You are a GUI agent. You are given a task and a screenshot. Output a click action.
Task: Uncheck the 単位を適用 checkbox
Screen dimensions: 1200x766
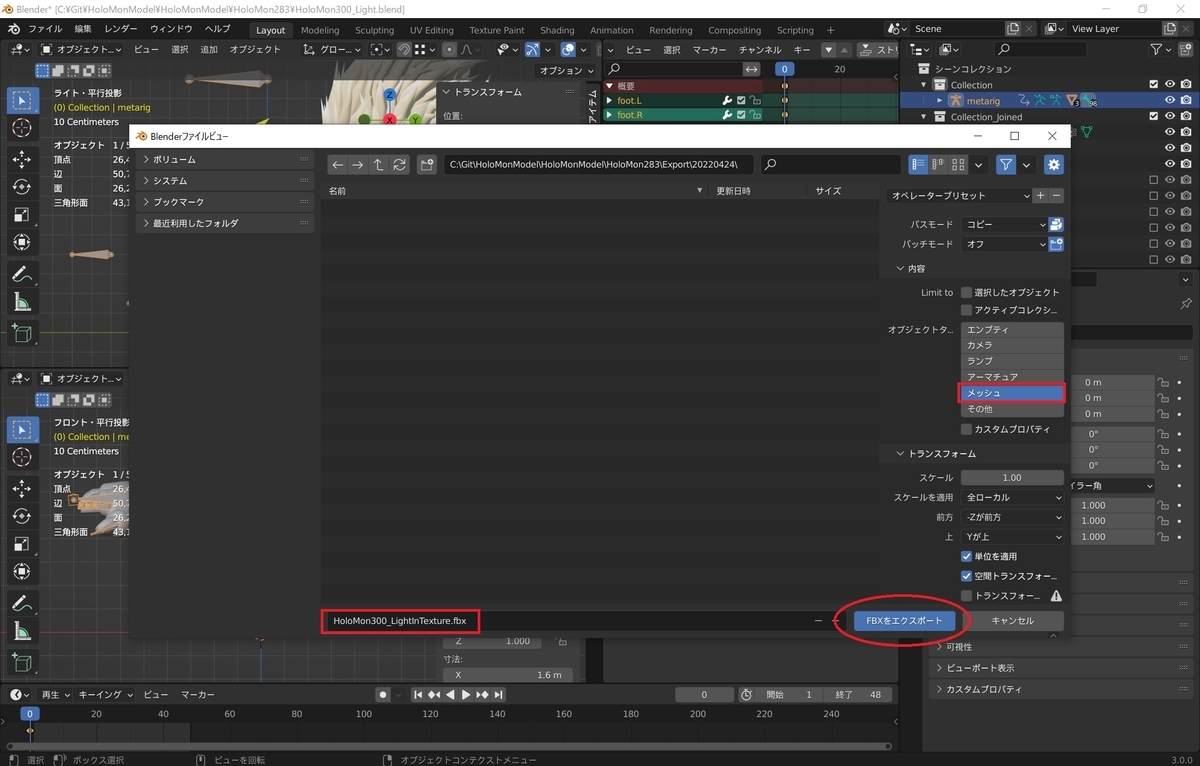coord(966,556)
